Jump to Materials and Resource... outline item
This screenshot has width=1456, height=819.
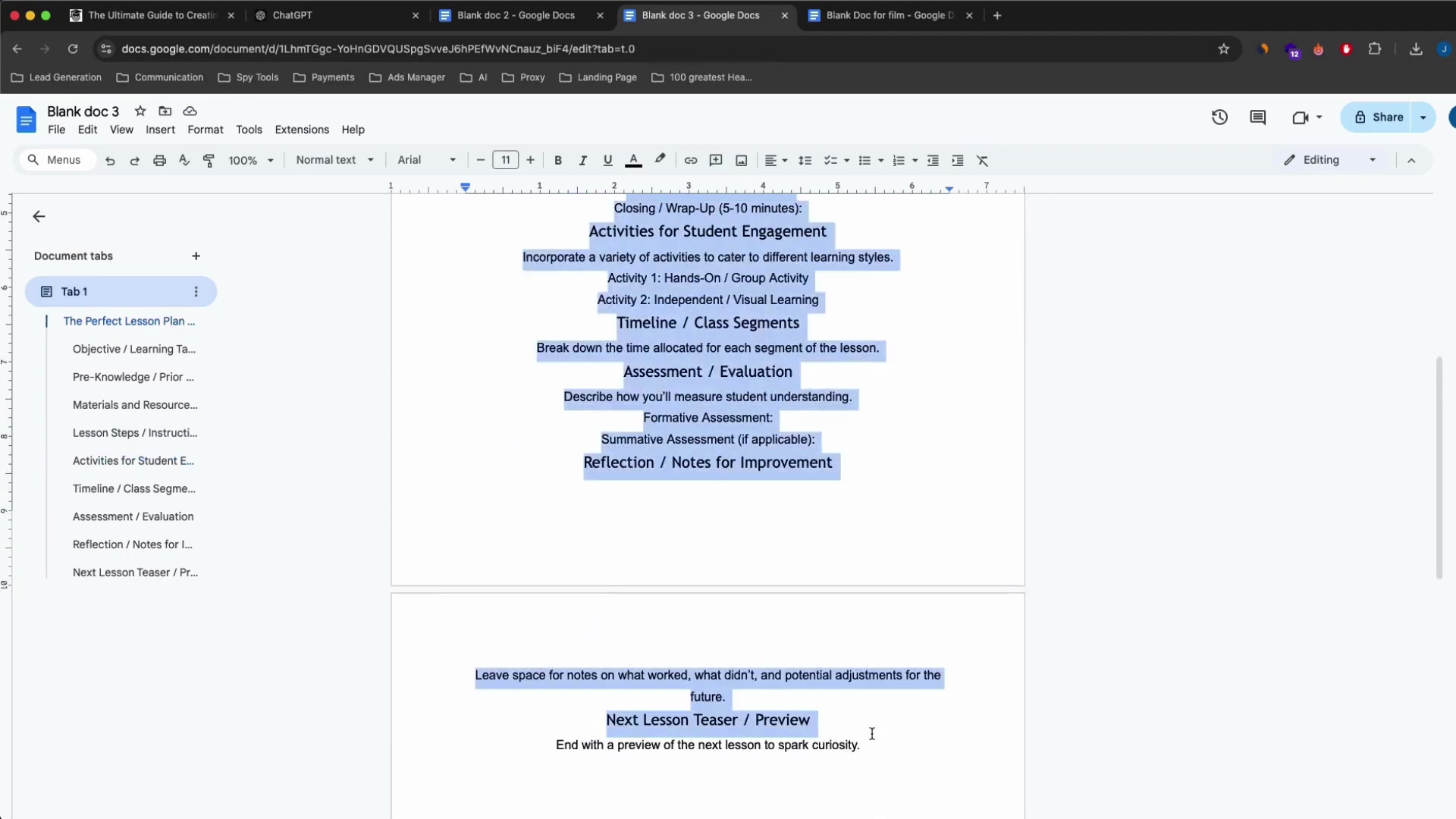tap(135, 406)
